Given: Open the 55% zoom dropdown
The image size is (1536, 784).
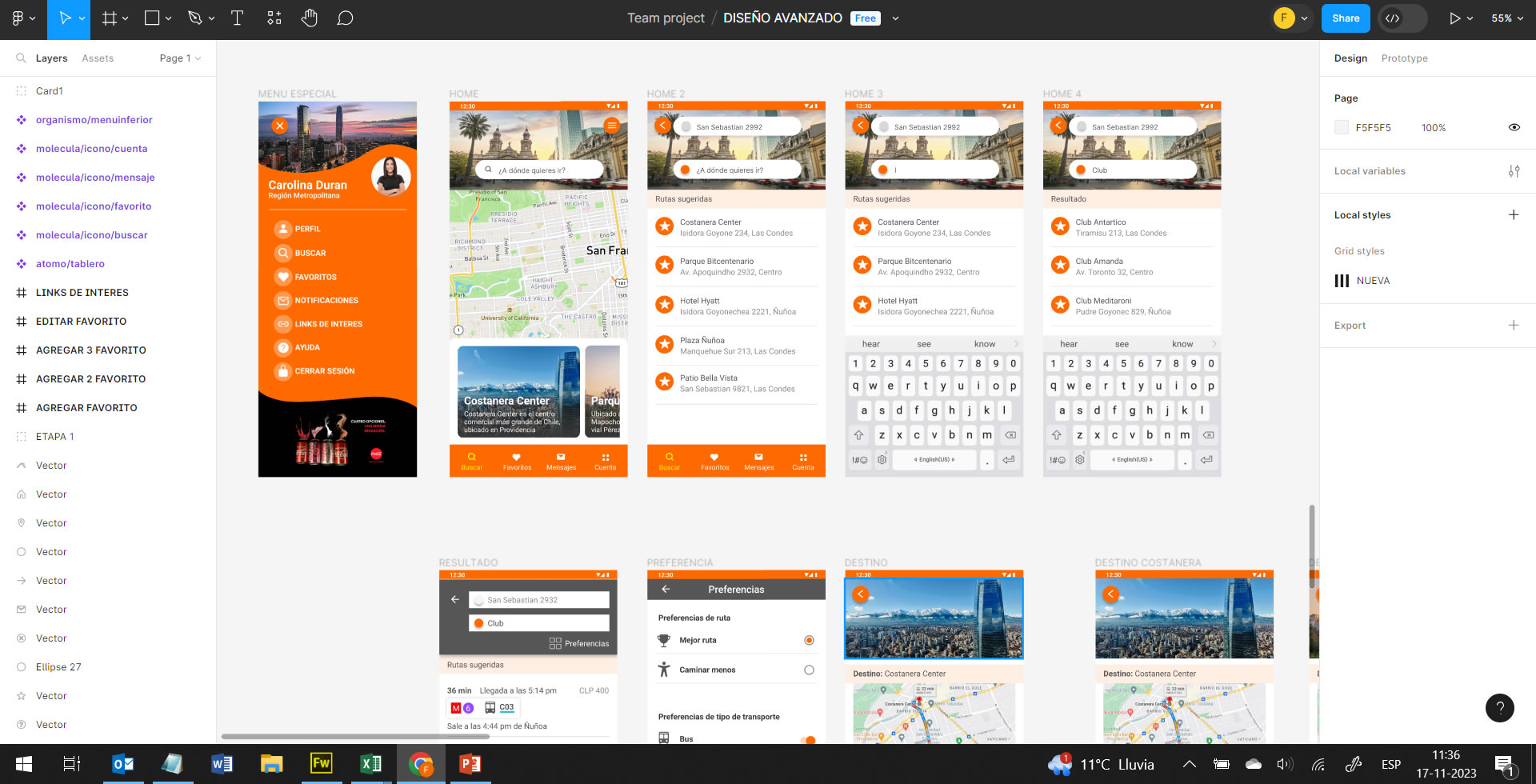Looking at the screenshot, I should [1507, 18].
